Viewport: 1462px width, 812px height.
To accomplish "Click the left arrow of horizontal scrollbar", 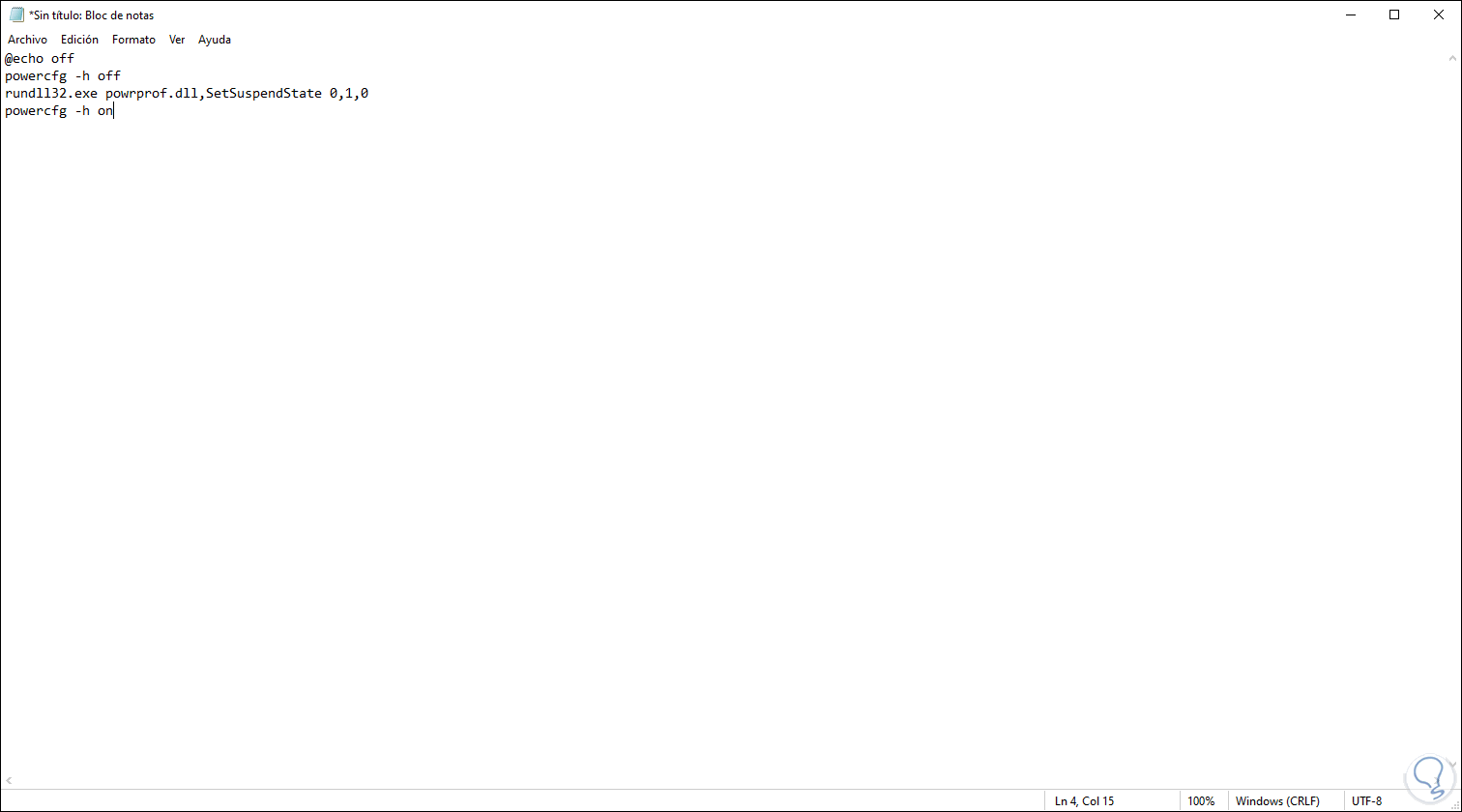I will pyautogui.click(x=9, y=781).
